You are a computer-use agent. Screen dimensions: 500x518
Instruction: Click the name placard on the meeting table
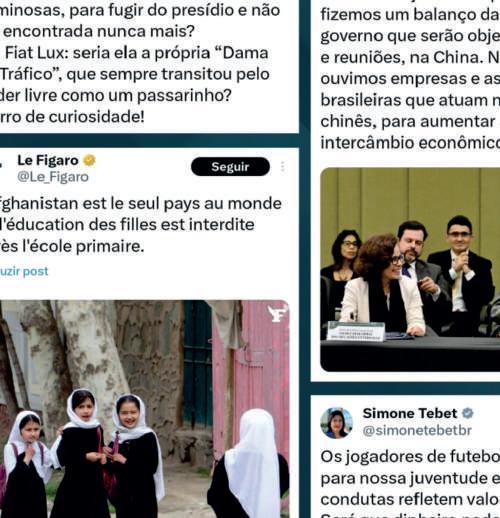(356, 331)
